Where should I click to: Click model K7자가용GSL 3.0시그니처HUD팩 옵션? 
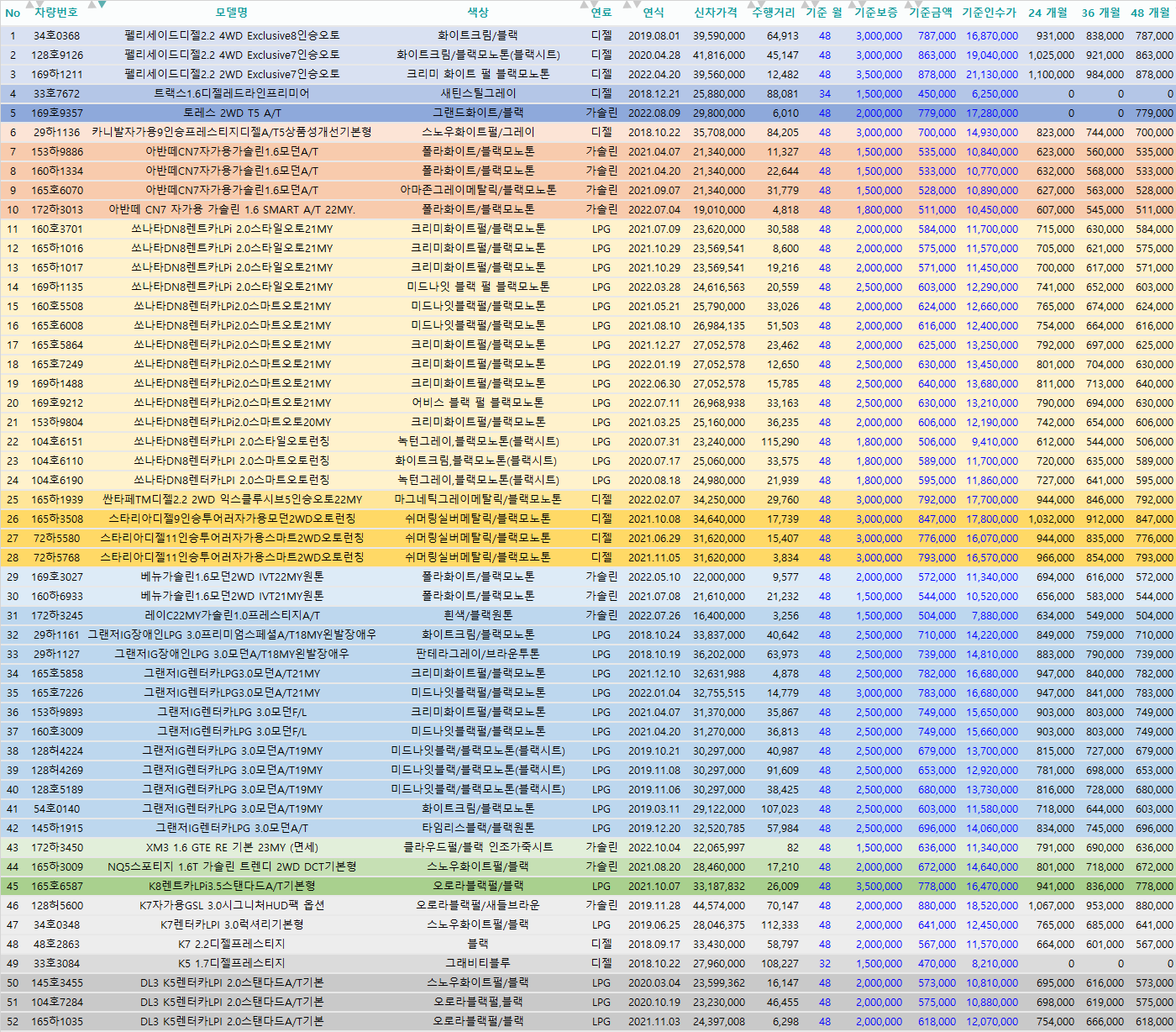(x=232, y=906)
